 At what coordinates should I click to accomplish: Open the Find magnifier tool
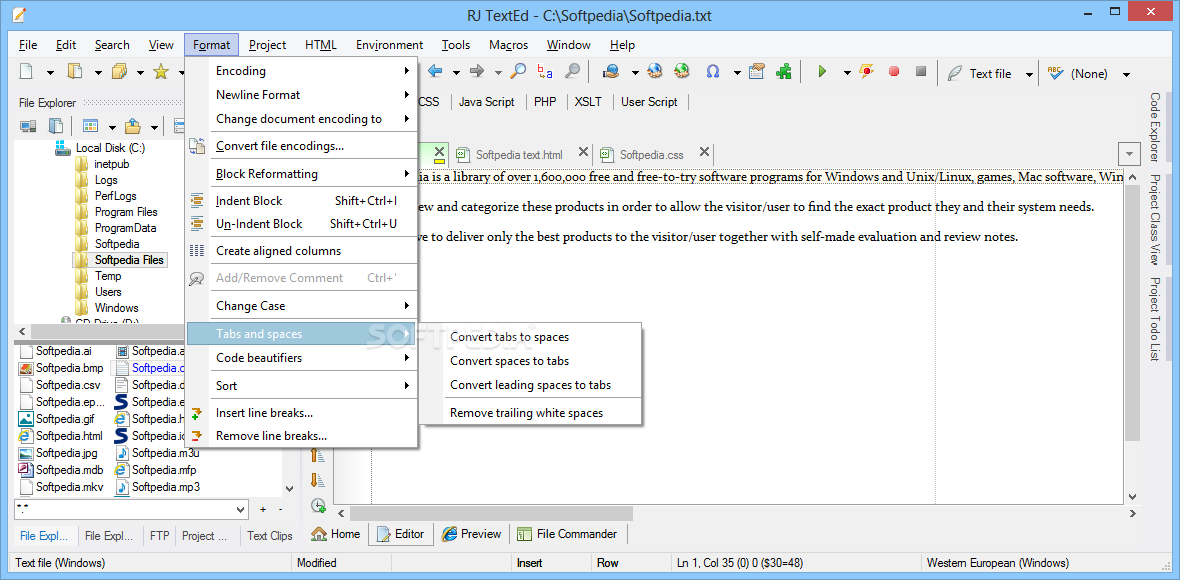pyautogui.click(x=519, y=71)
